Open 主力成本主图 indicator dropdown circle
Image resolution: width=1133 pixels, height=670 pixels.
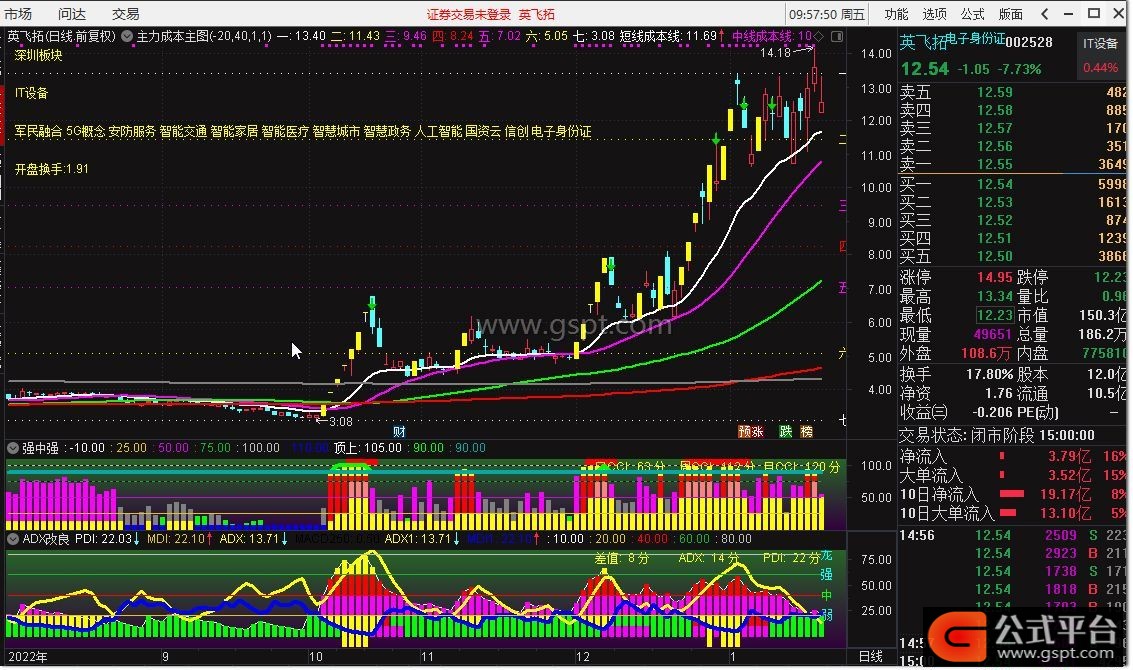tap(127, 35)
